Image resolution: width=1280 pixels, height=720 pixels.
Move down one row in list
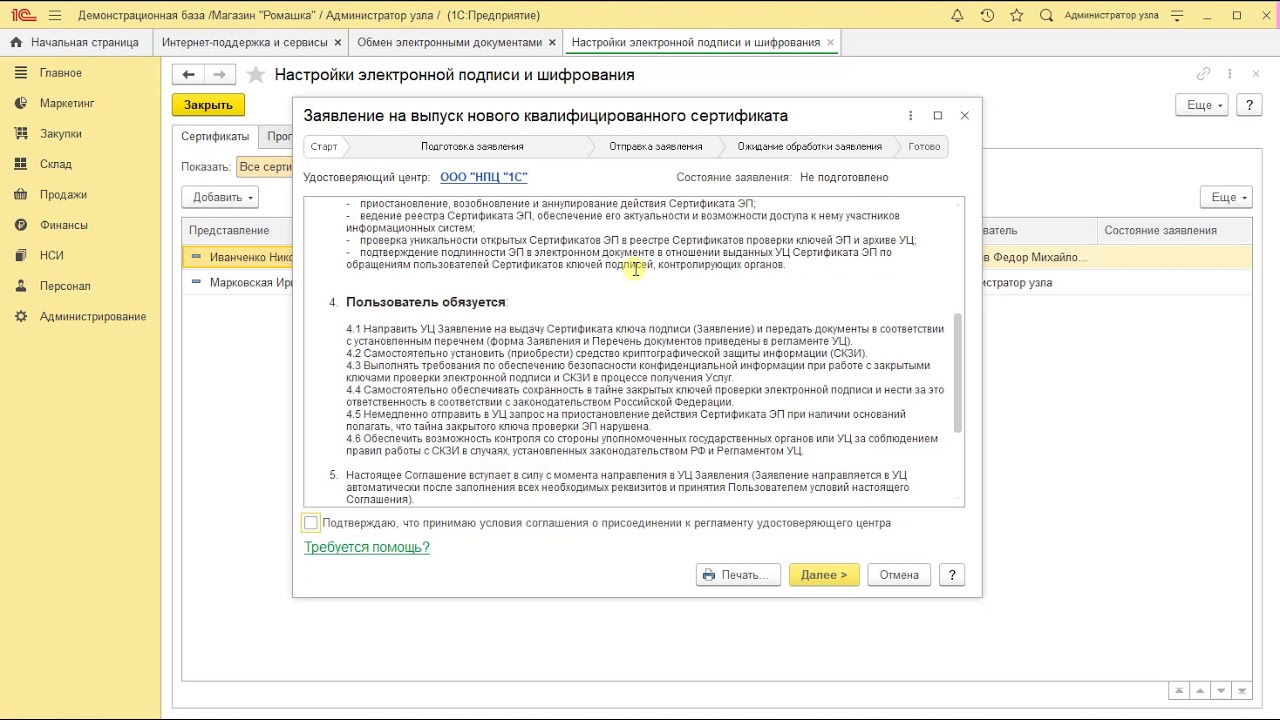pyautogui.click(x=1222, y=691)
